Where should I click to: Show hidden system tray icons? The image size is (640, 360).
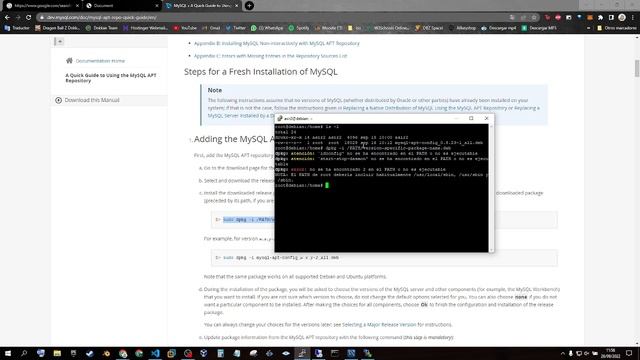(x=563, y=353)
